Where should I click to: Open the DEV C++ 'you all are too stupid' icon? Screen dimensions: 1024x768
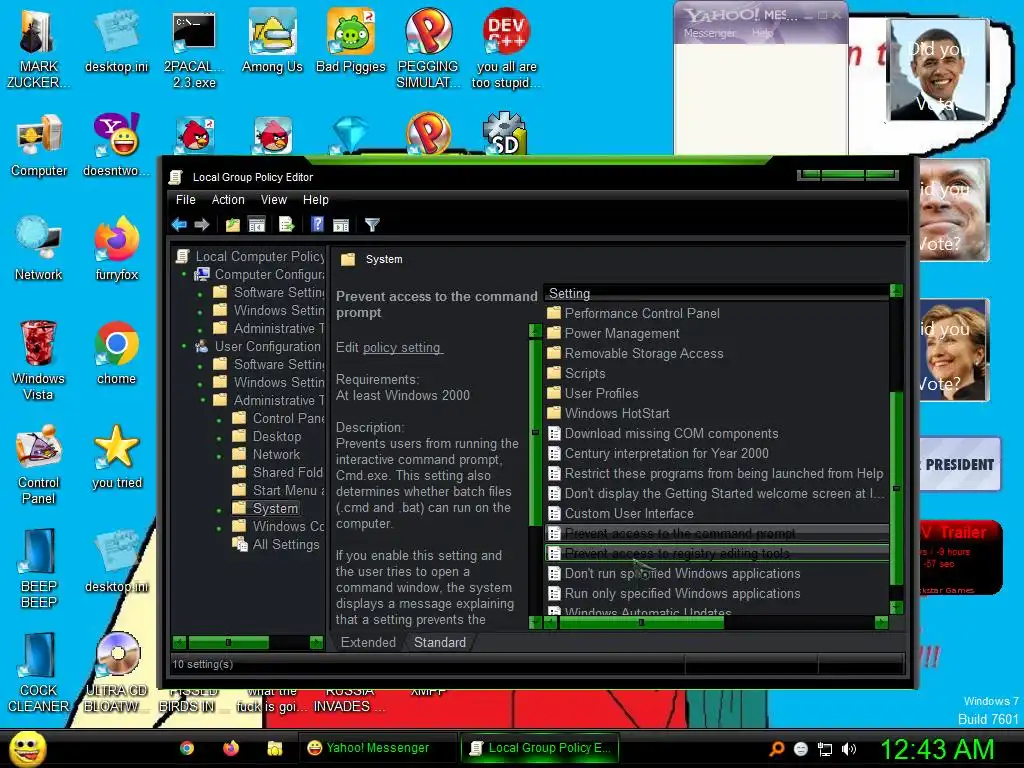click(x=506, y=48)
